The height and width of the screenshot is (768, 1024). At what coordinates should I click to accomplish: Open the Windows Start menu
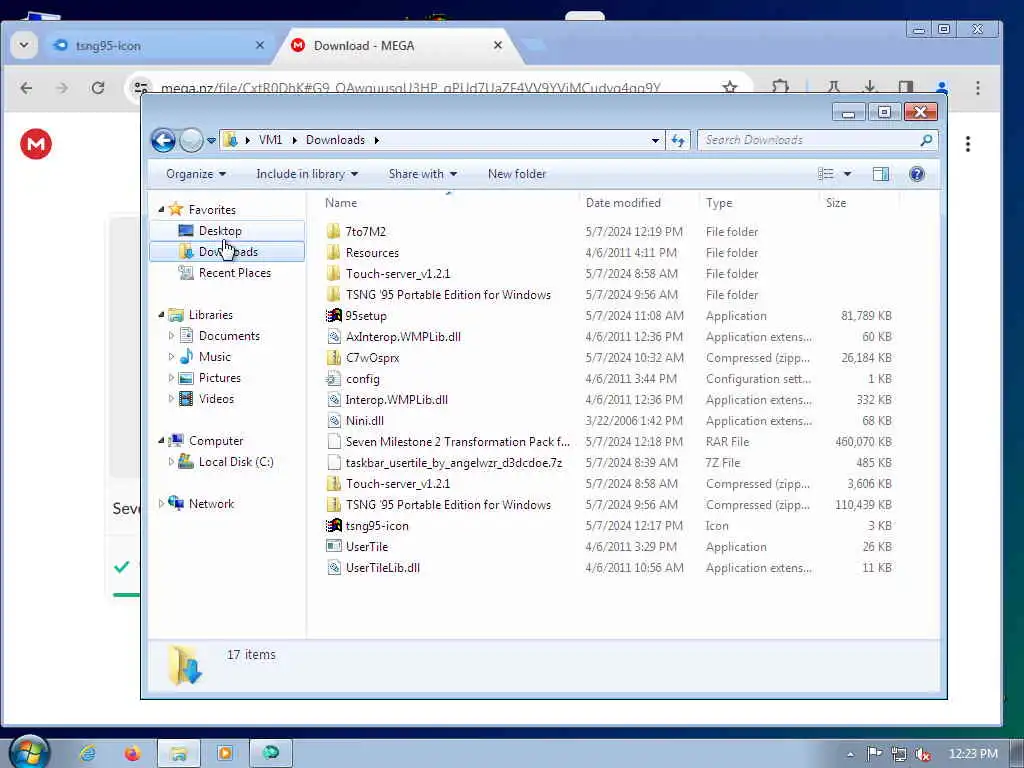30,754
